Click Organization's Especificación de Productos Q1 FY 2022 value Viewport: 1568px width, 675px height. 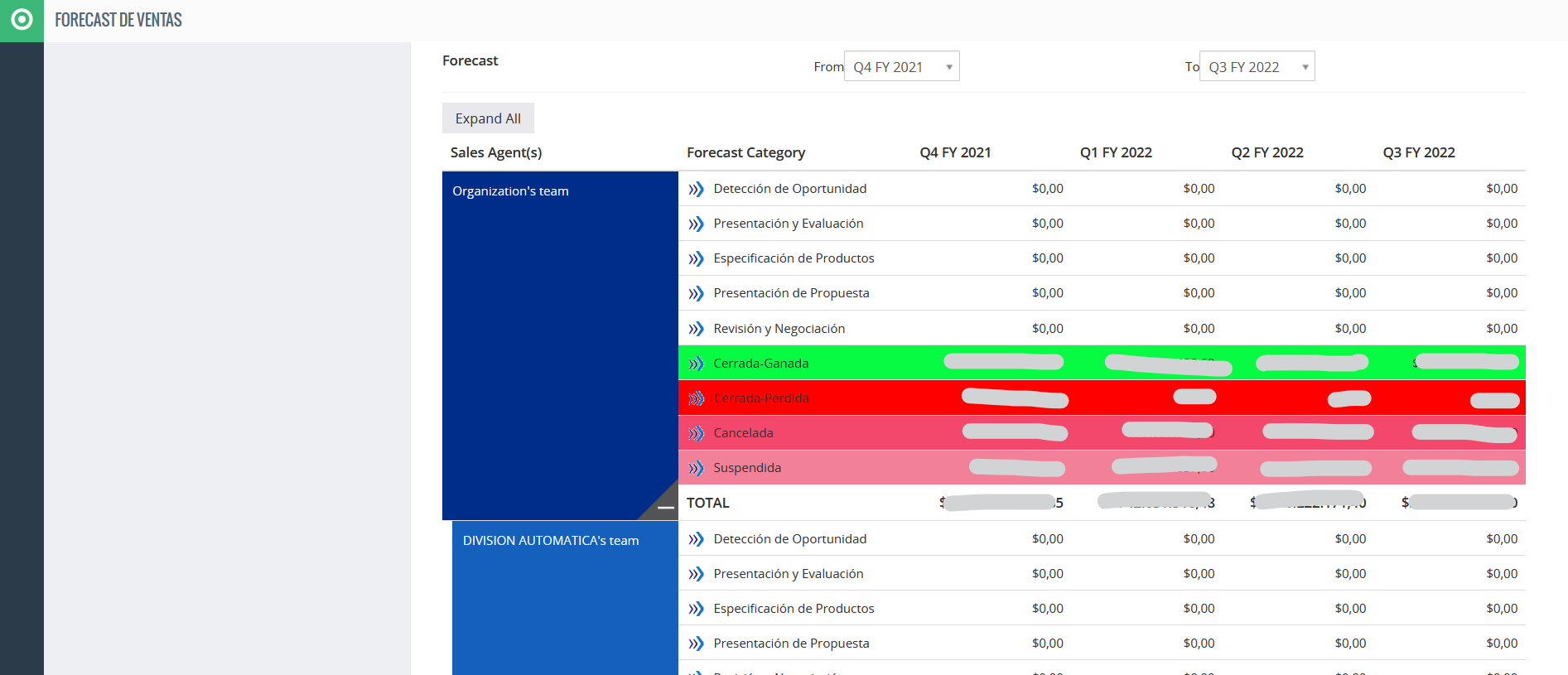[1199, 258]
